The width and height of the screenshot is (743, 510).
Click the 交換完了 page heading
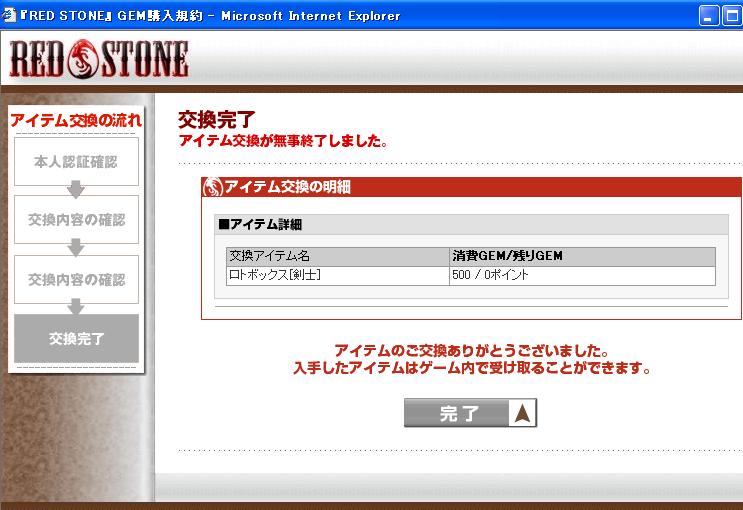(x=217, y=120)
